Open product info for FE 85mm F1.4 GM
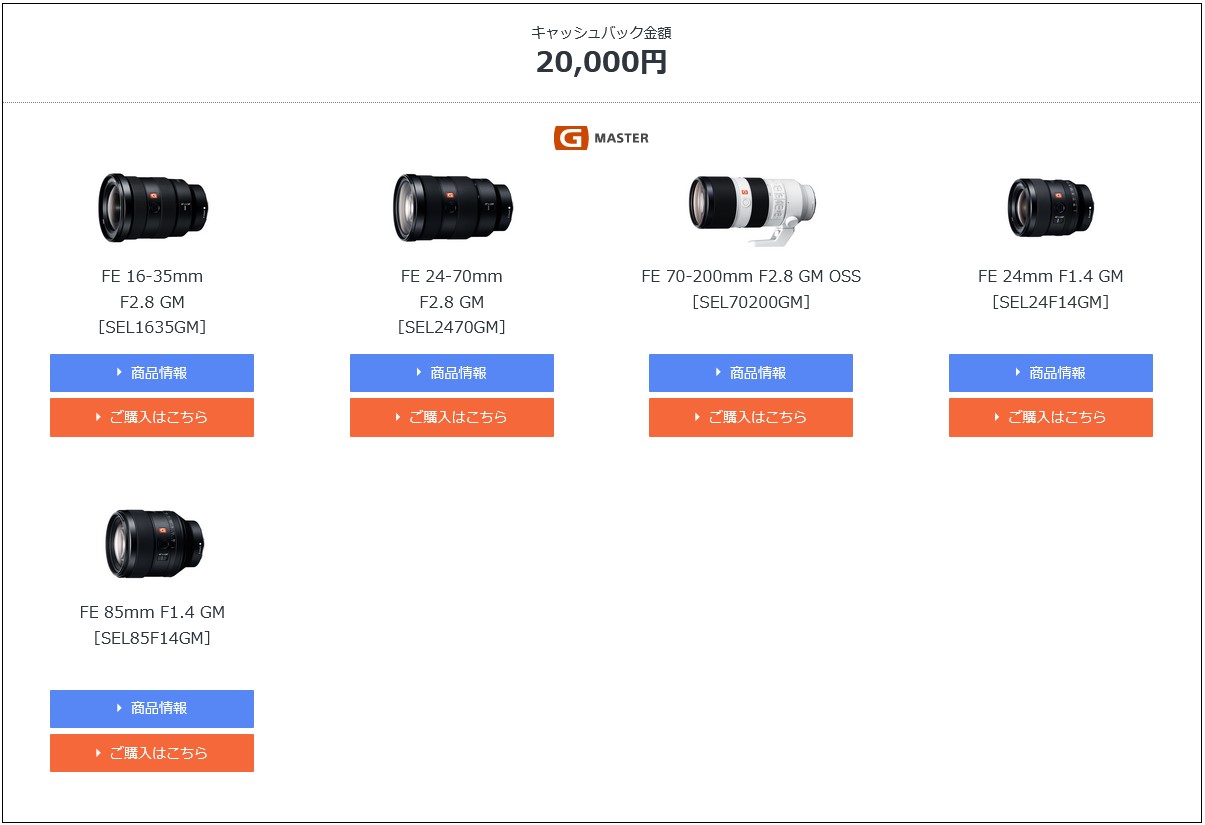 coord(152,709)
